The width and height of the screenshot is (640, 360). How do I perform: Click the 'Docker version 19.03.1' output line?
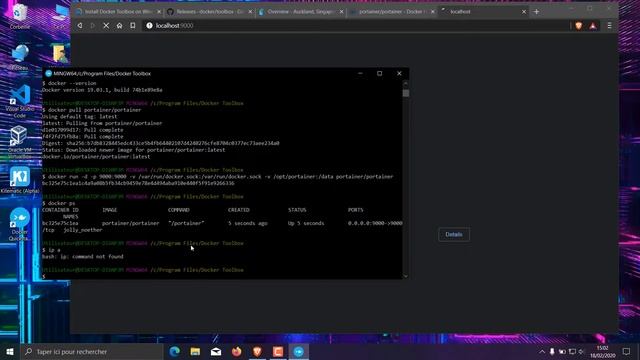[102, 90]
